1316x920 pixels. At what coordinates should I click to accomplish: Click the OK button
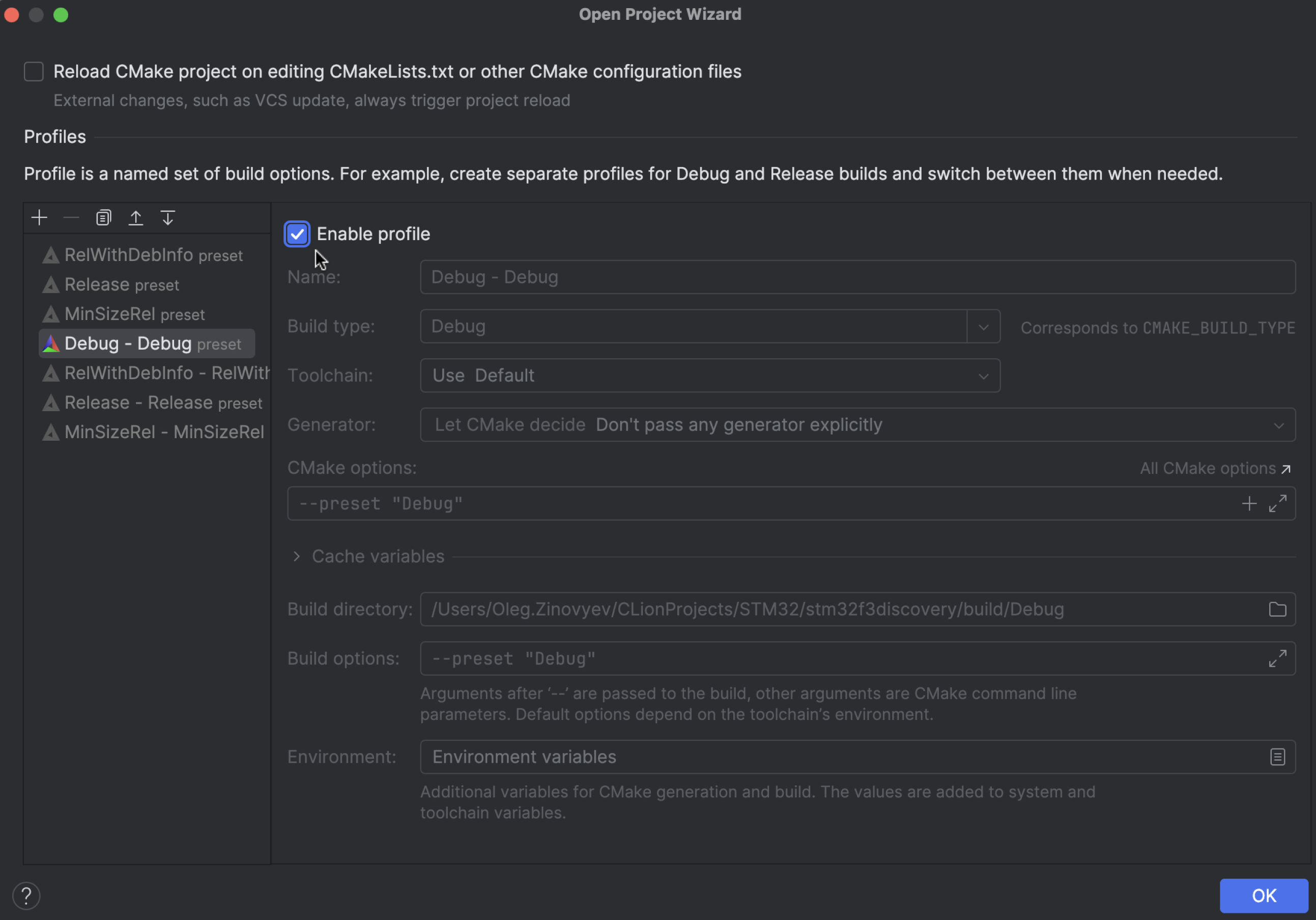1263,896
